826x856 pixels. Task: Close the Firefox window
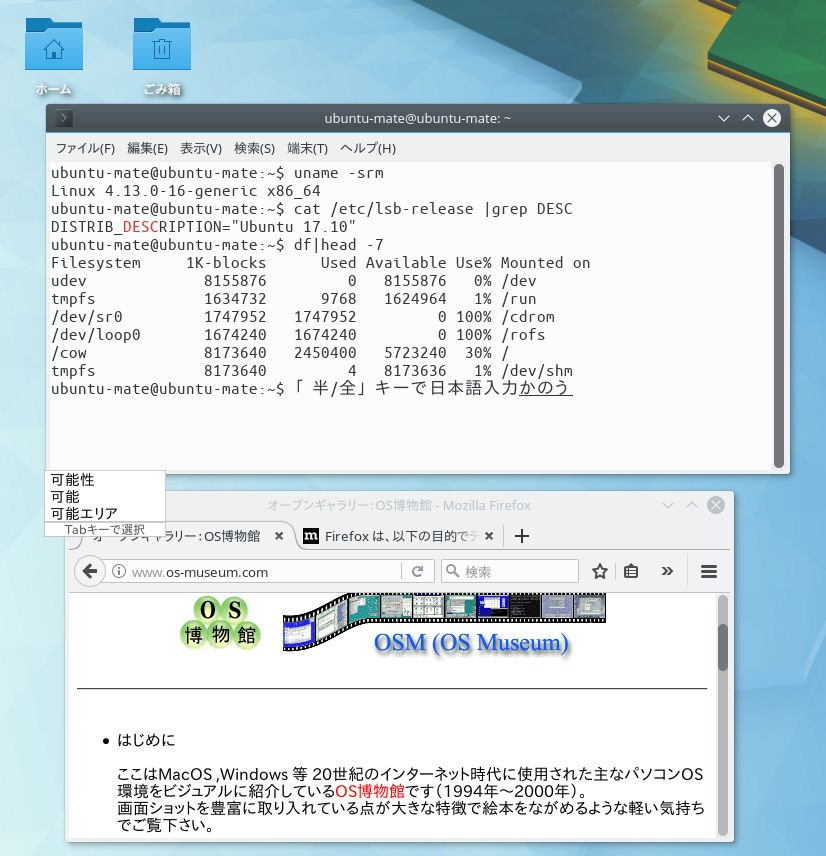coord(716,506)
